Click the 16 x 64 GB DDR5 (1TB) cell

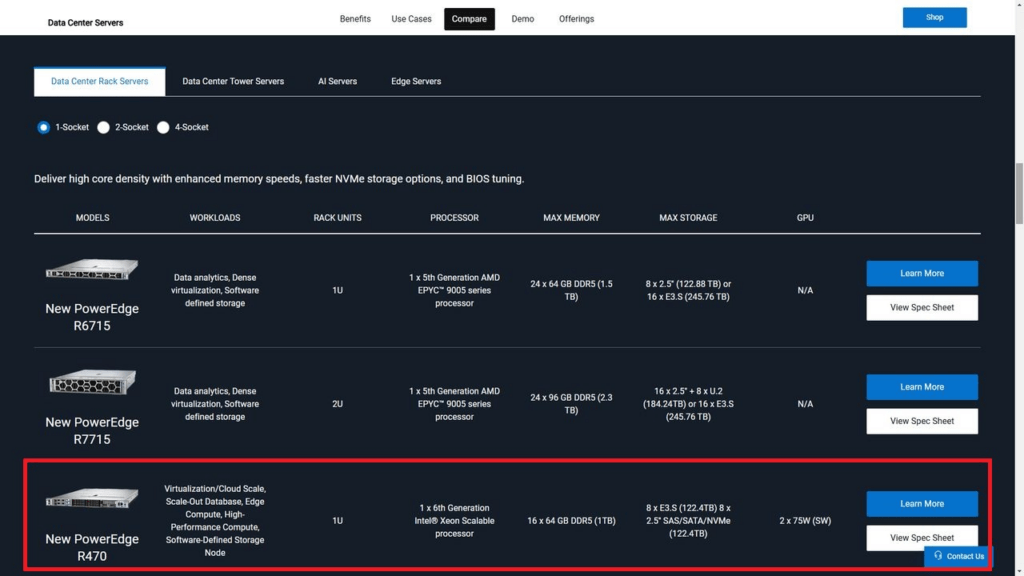click(571, 521)
